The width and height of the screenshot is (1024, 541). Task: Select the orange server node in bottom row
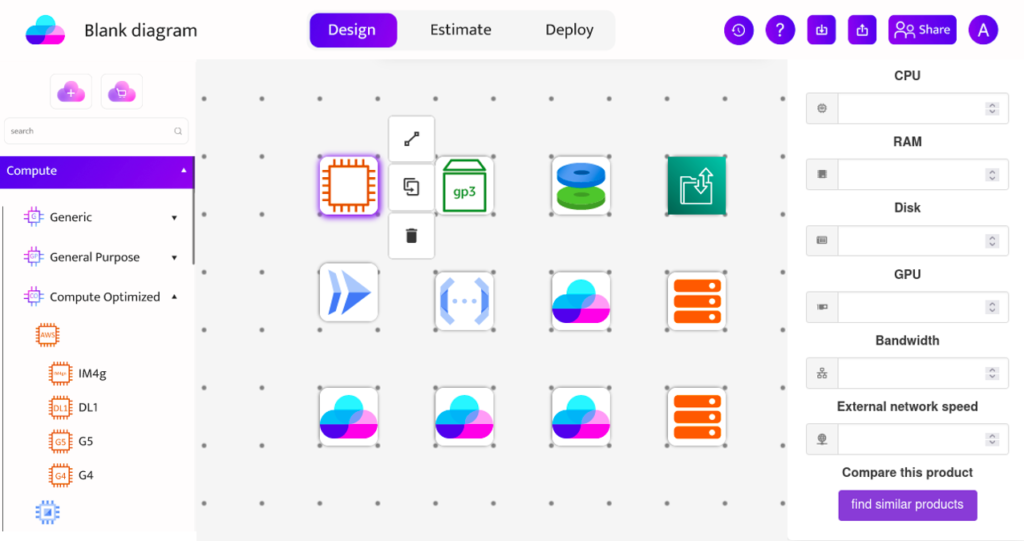click(x=696, y=417)
